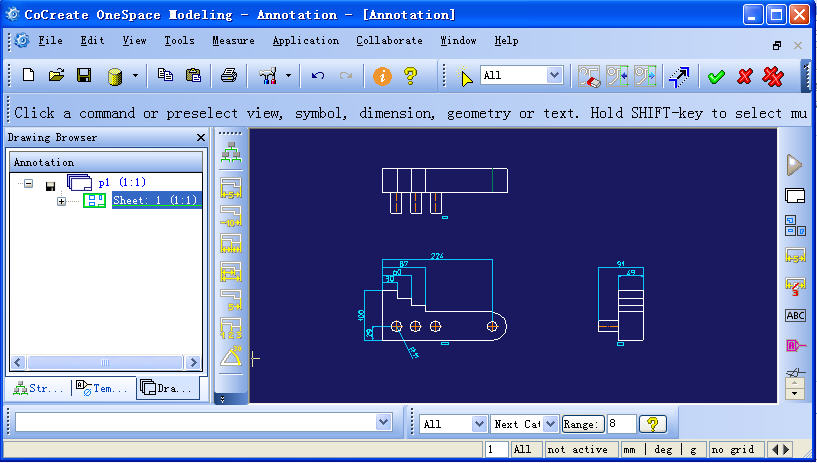
Task: Click the command line input field
Action: [196, 422]
